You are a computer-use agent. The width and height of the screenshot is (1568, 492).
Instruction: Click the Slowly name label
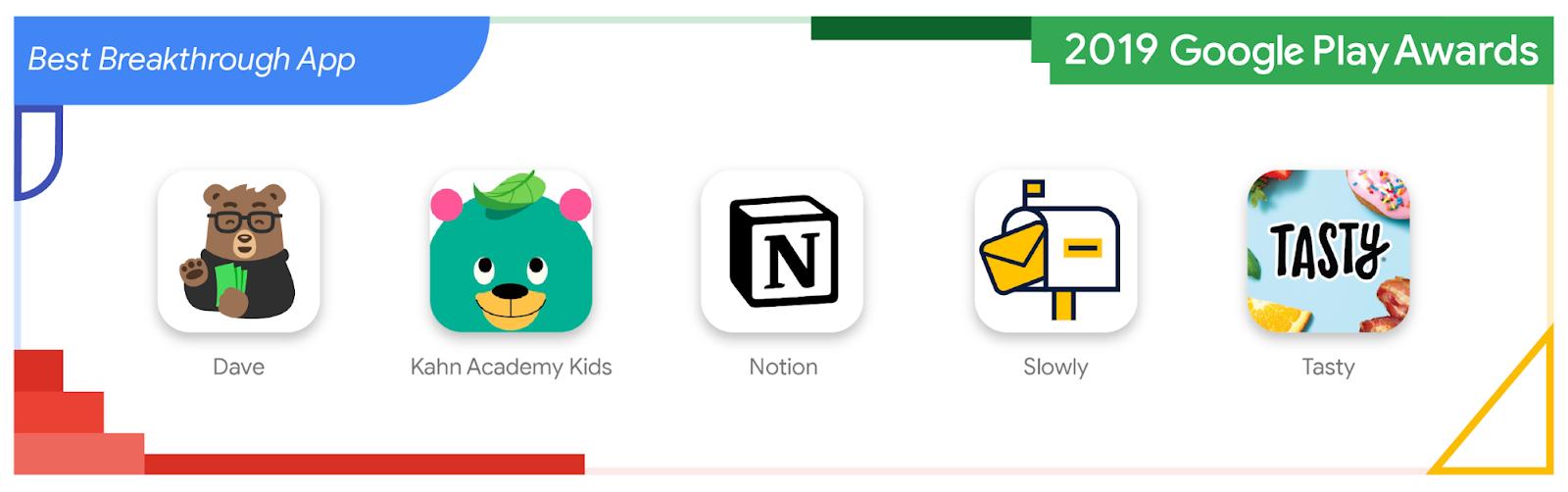(1055, 368)
